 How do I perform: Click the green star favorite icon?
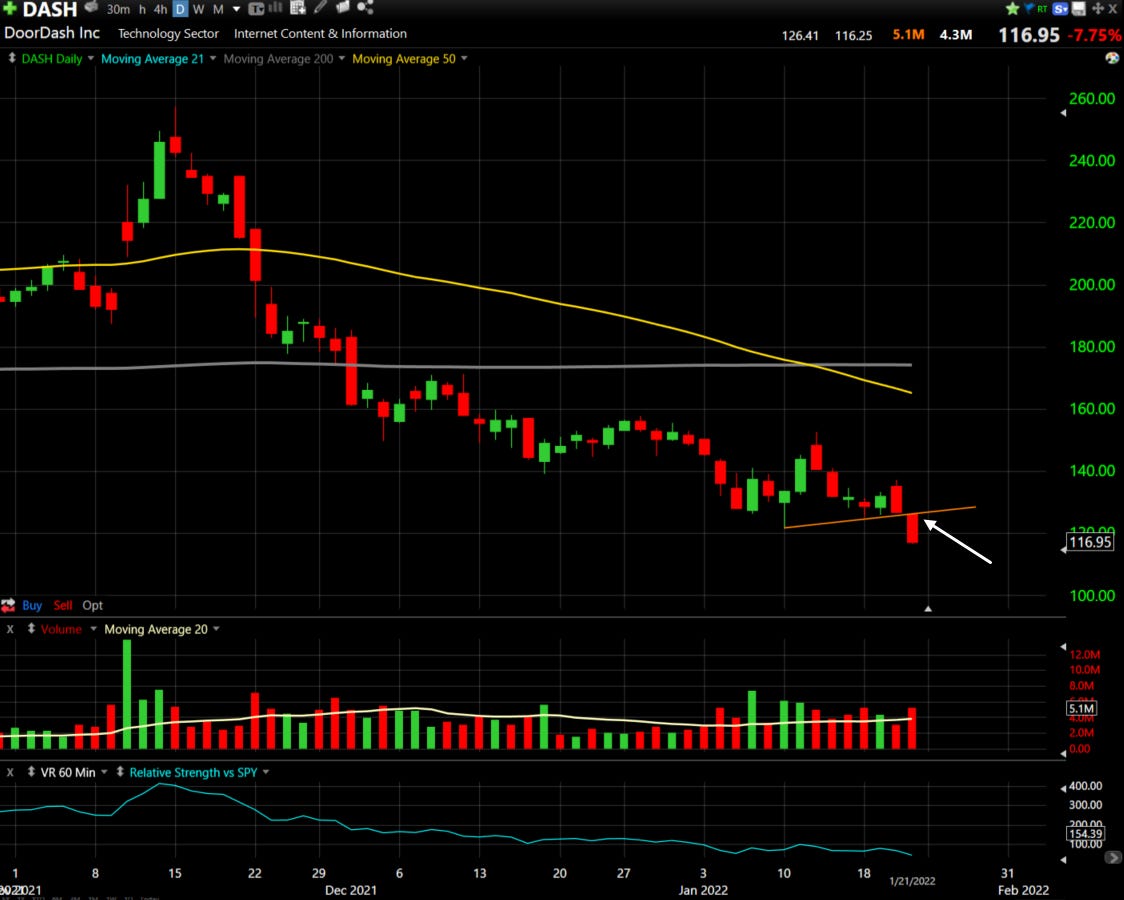[x=1012, y=9]
